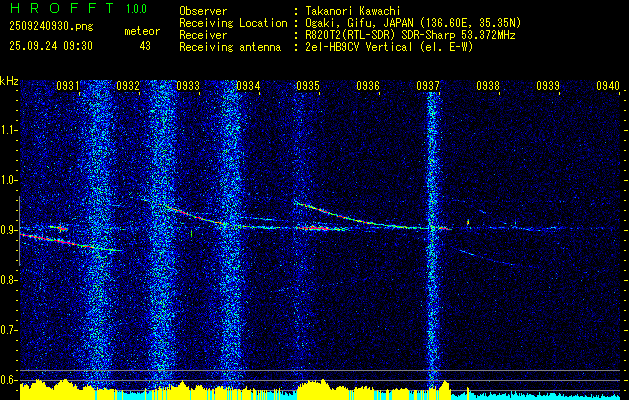Click the 0.6 kHz axis label

coord(9,379)
